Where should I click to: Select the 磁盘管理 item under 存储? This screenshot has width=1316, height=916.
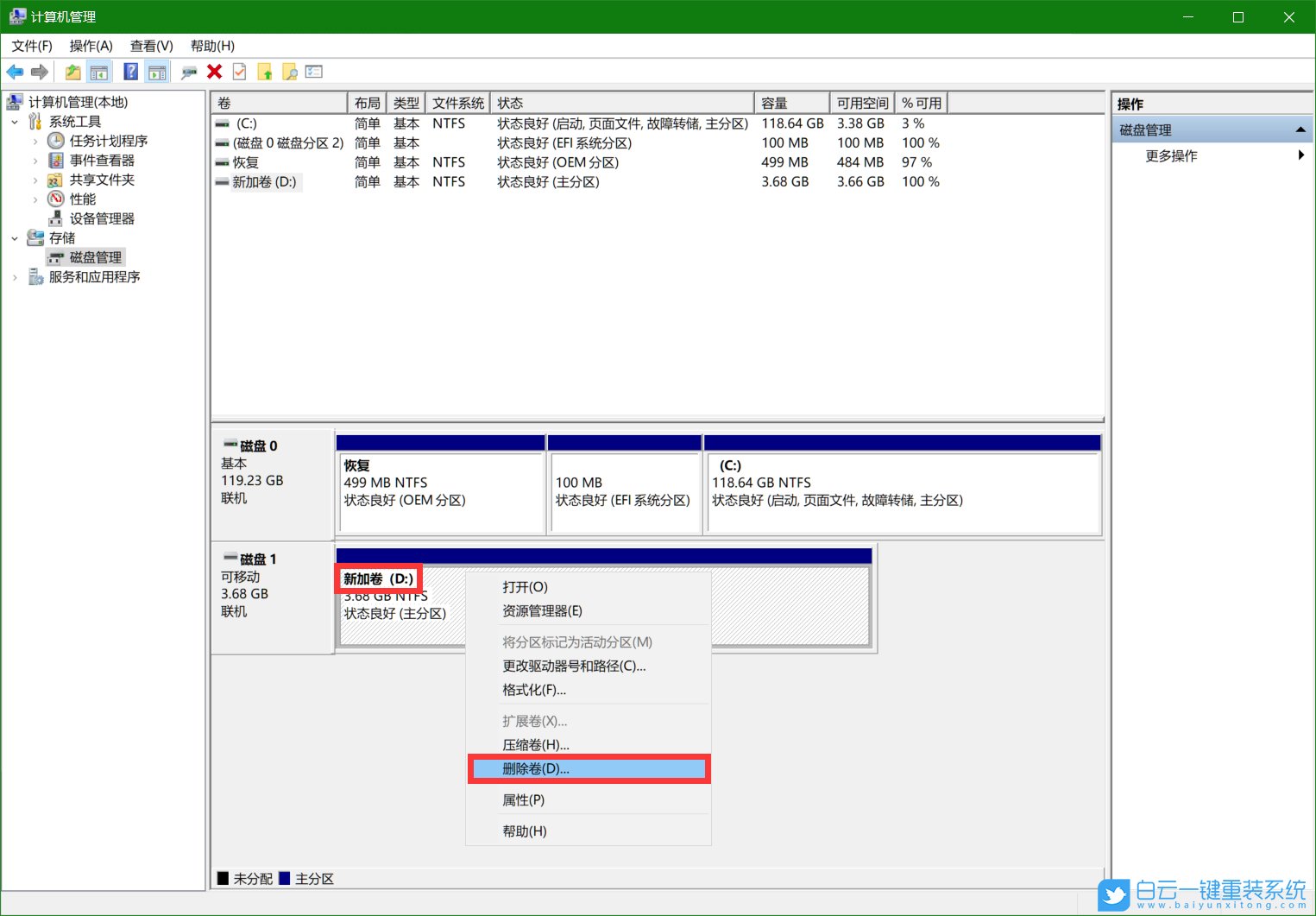pos(94,256)
